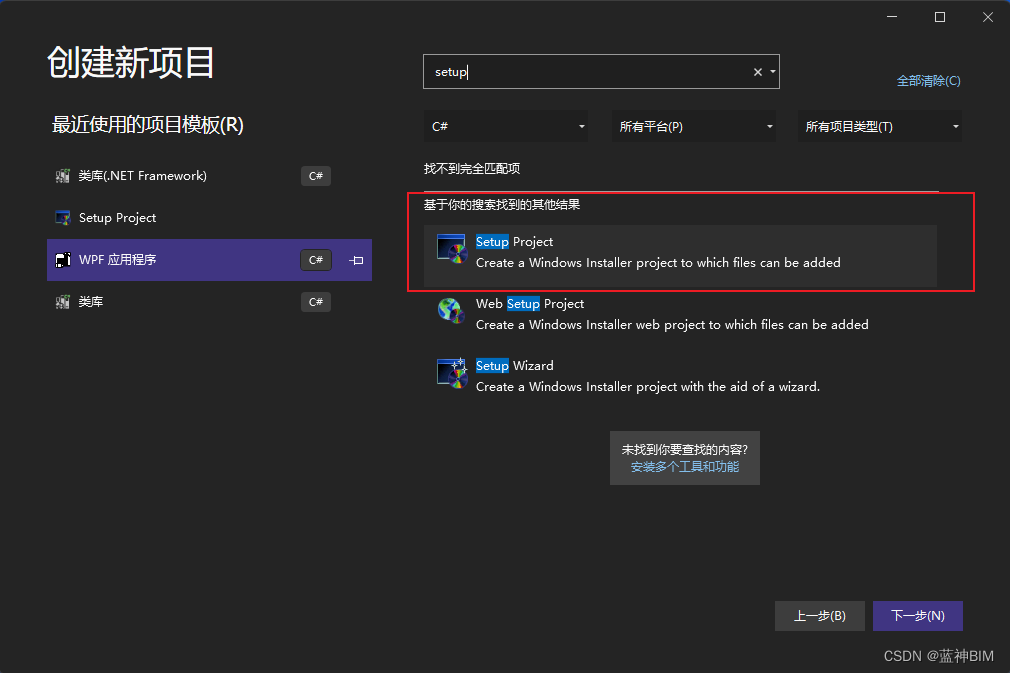Click the 类库(.NET Framework) template icon
Viewport: 1010px width, 673px height.
(x=63, y=175)
